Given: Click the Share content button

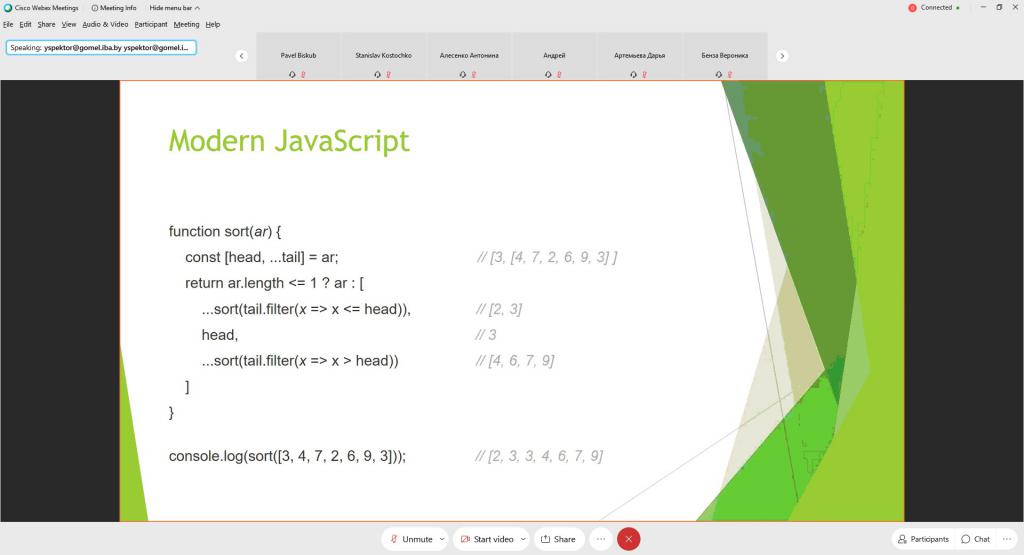Looking at the screenshot, I should click(558, 539).
